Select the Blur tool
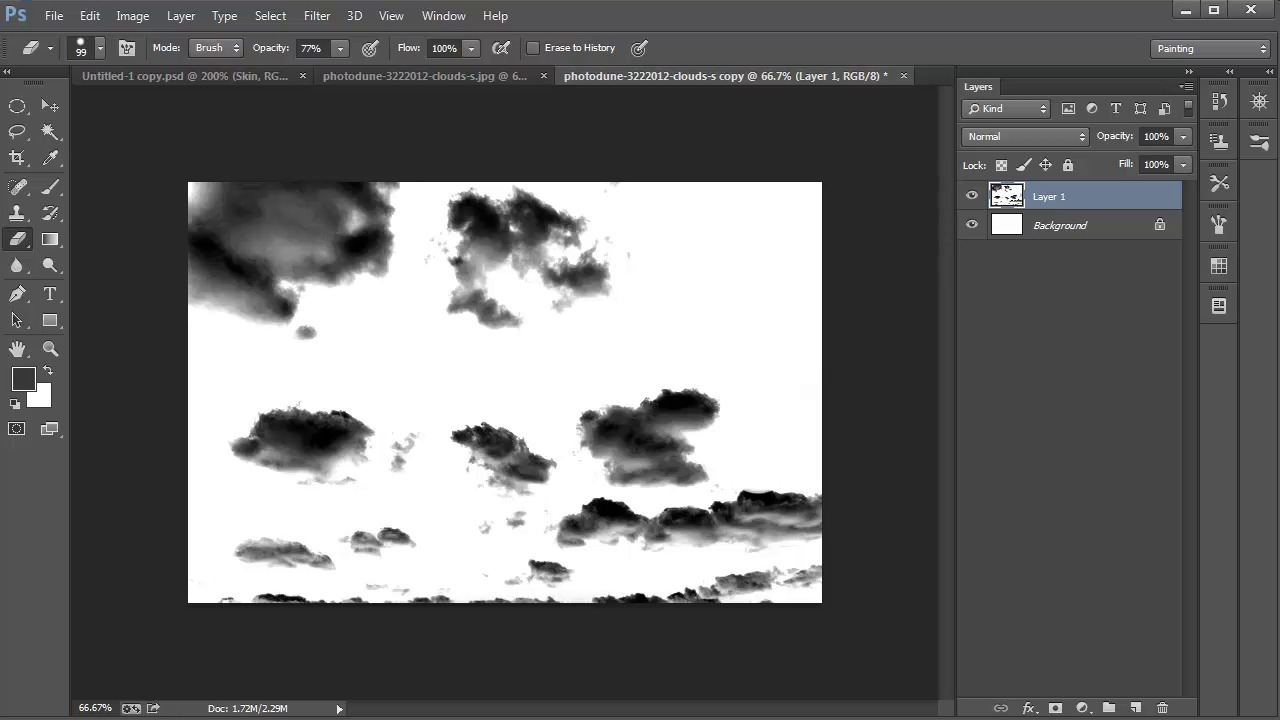 point(17,265)
